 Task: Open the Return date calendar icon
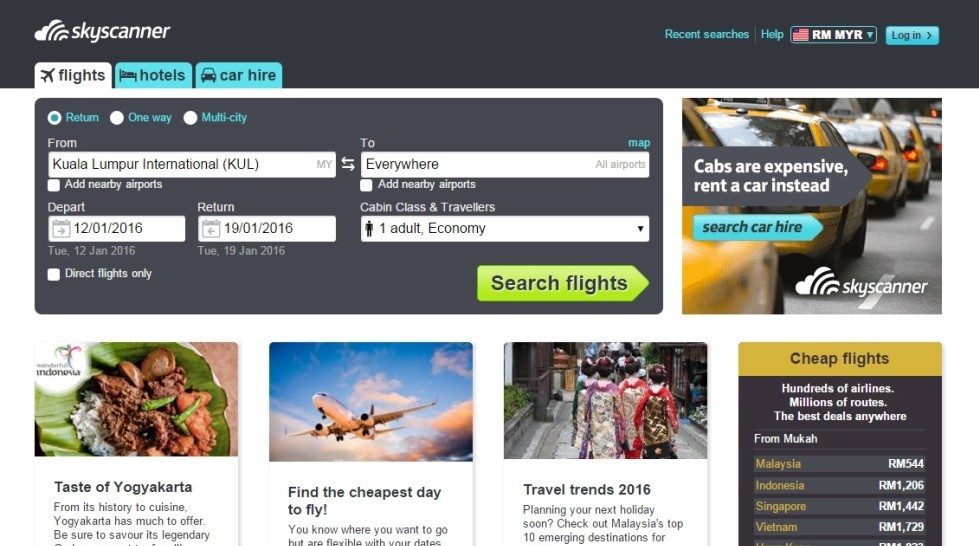[x=211, y=229]
